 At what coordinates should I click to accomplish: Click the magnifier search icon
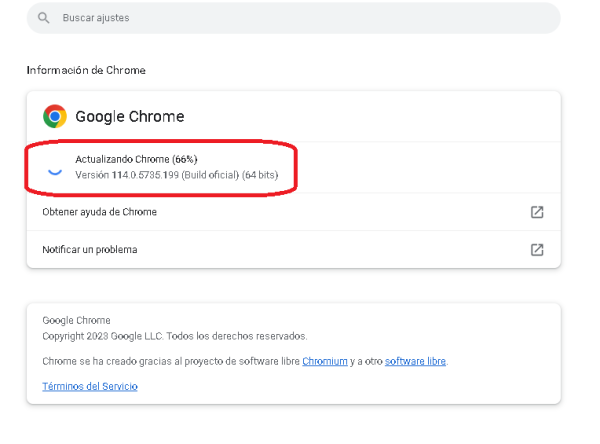click(x=44, y=18)
